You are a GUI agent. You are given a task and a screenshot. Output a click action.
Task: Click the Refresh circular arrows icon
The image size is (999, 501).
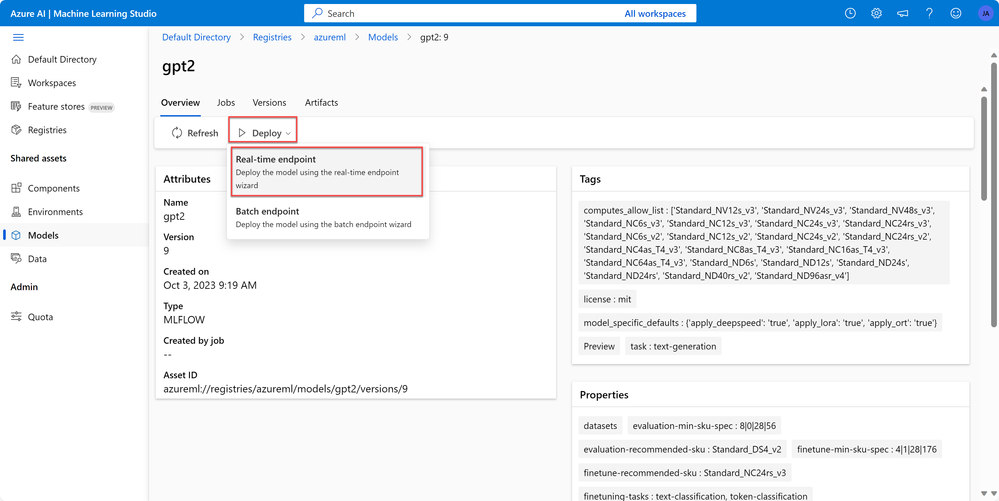(x=177, y=133)
